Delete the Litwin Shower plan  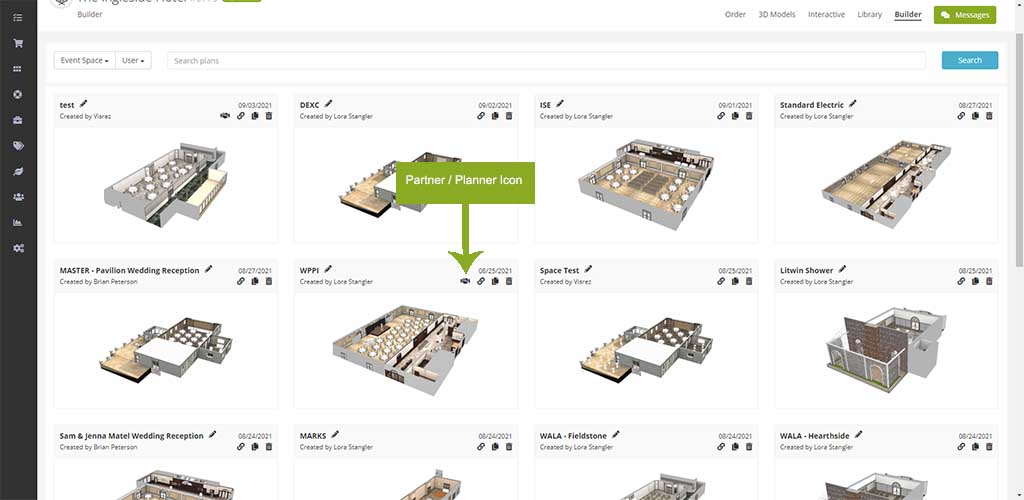[x=989, y=282]
